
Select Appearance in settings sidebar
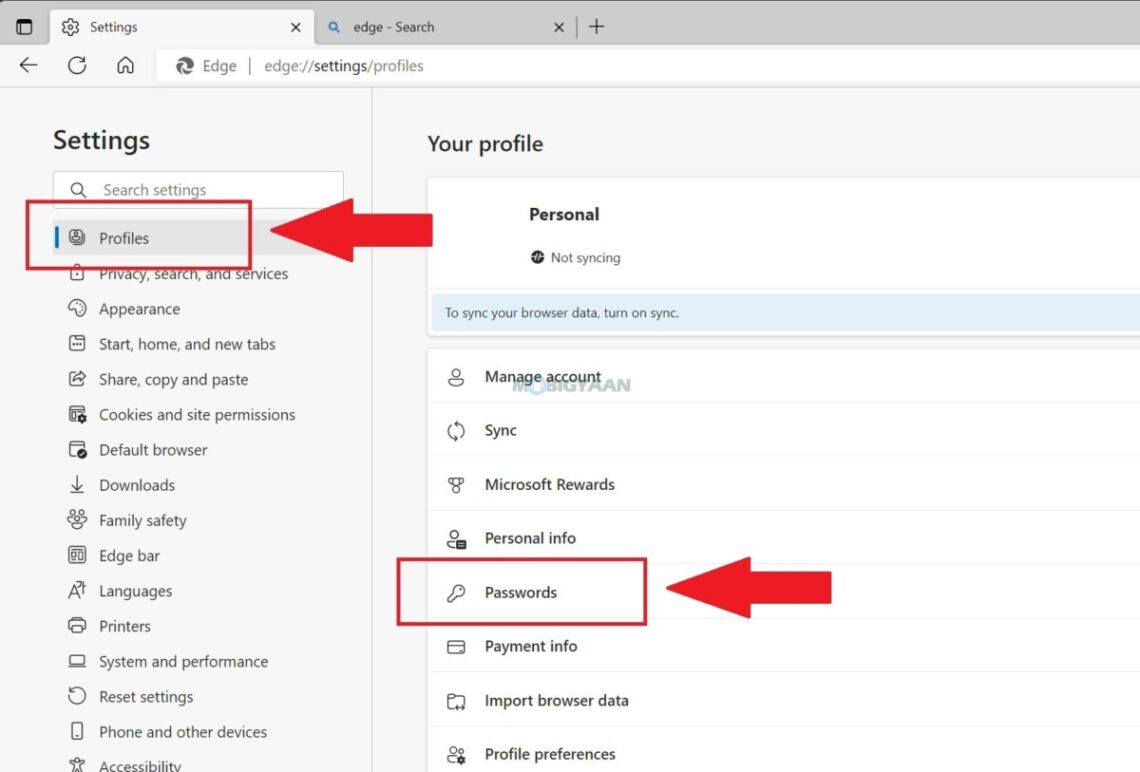[x=138, y=309]
